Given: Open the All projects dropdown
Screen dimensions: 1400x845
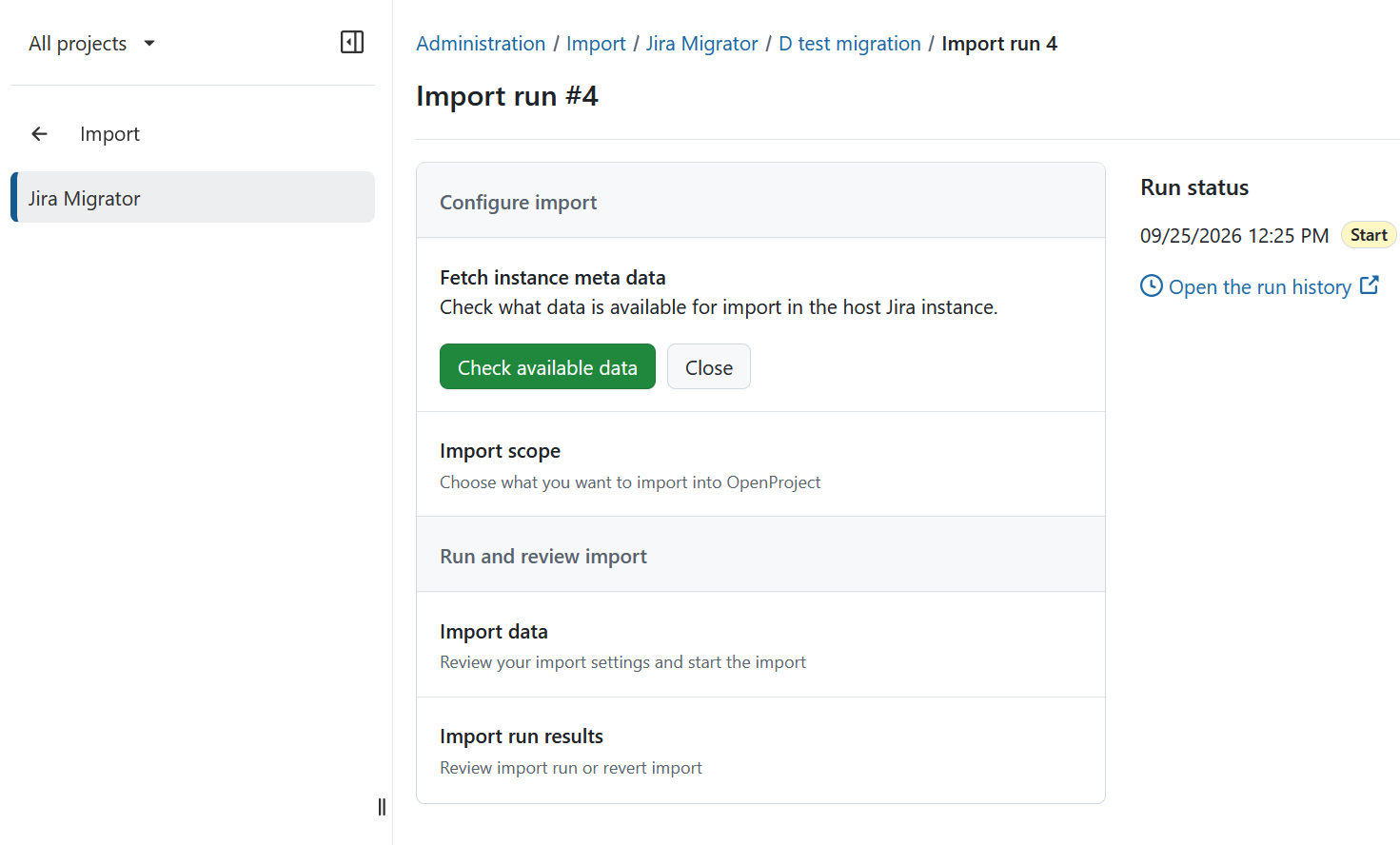Looking at the screenshot, I should pos(92,44).
